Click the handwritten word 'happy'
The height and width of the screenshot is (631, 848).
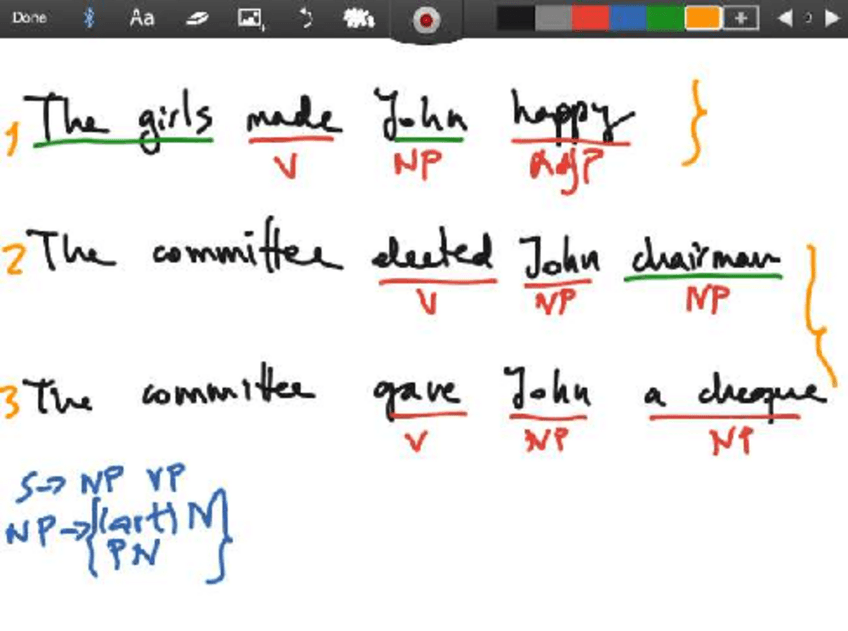tap(572, 115)
